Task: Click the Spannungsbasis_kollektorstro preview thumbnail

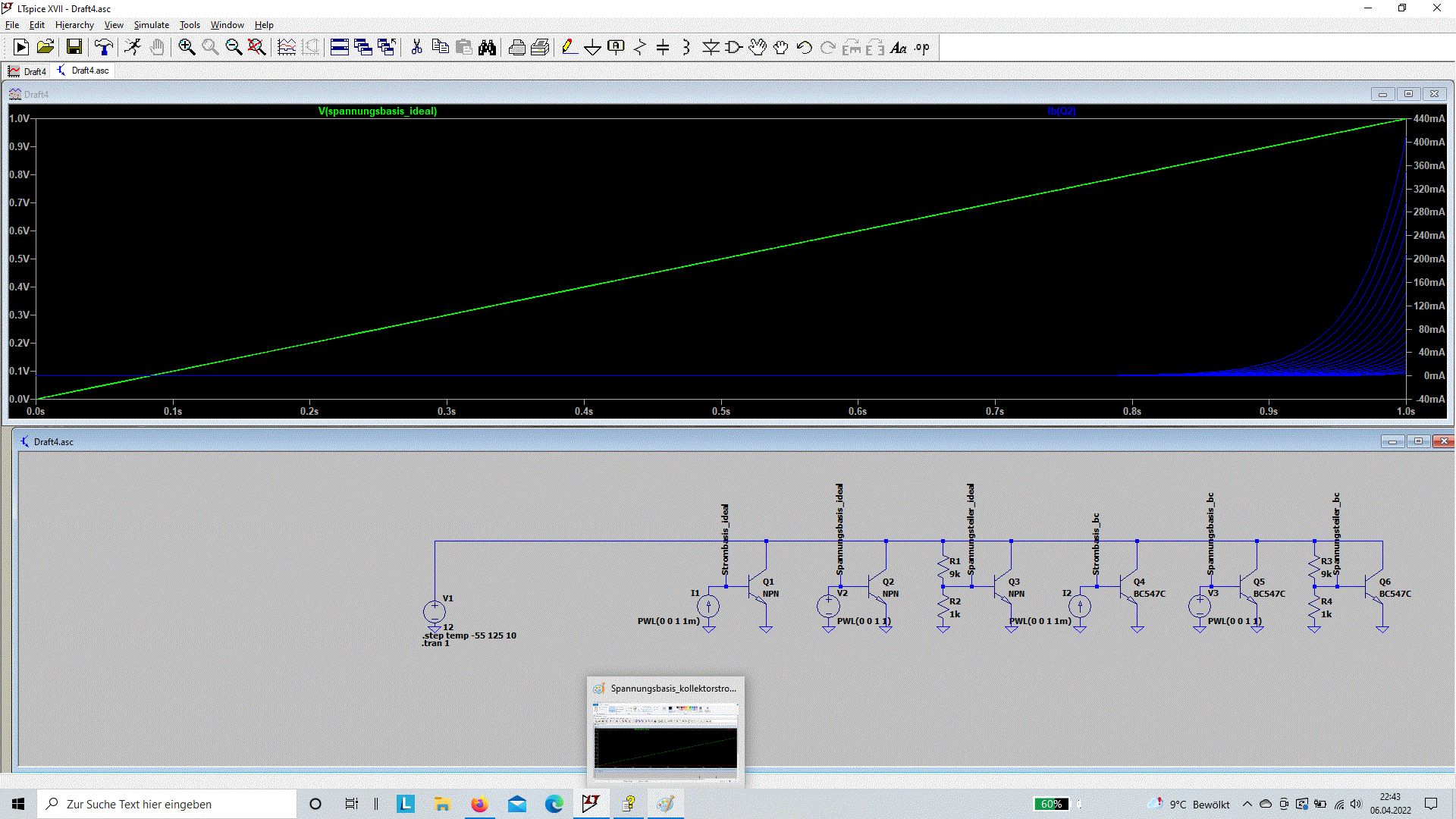Action: point(665,739)
